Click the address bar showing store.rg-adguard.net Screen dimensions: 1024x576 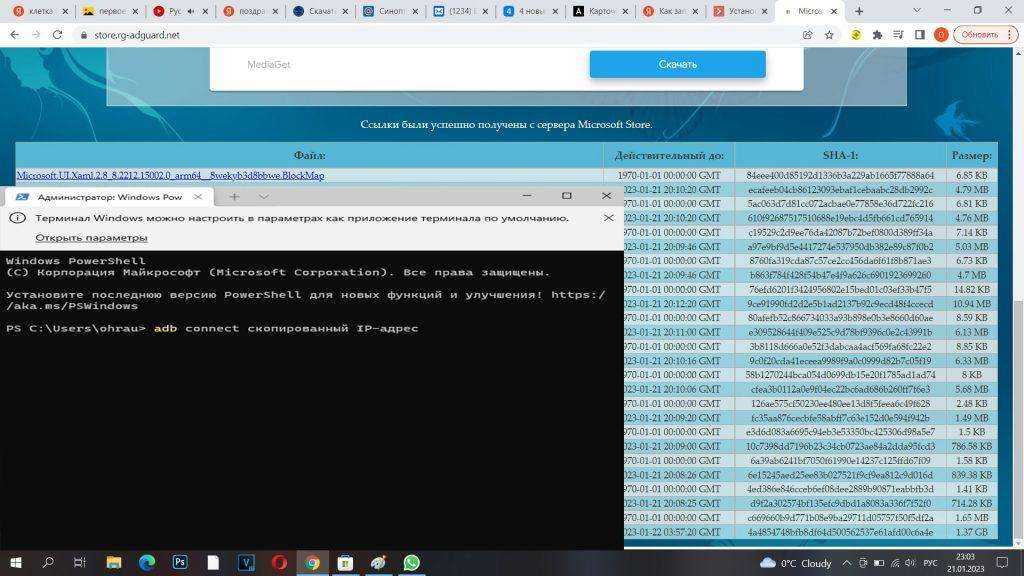coord(400,34)
